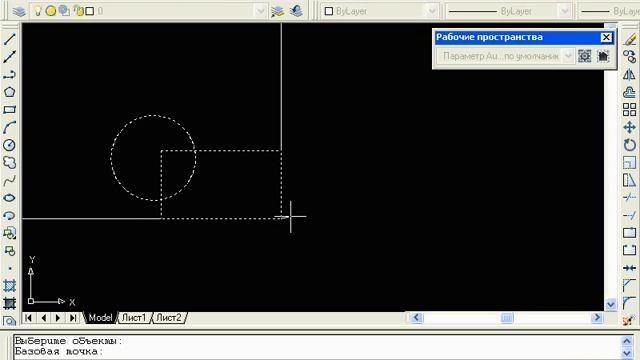
Task: Select the Copy objects tool
Action: (x=629, y=57)
